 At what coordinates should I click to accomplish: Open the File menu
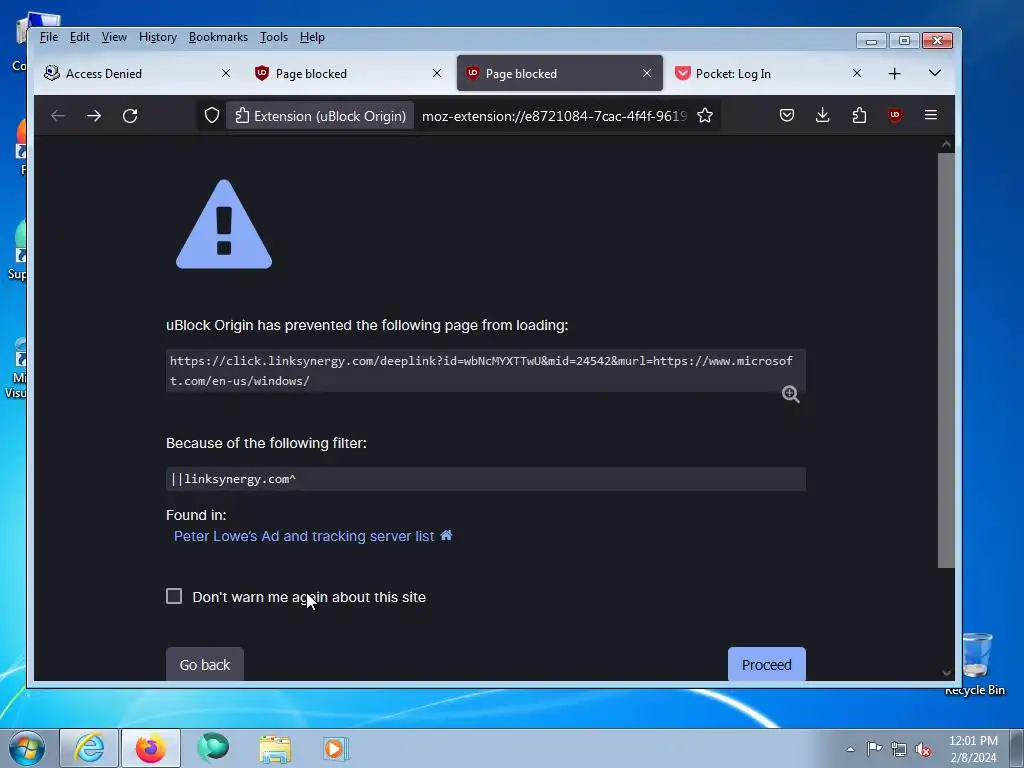(x=49, y=37)
